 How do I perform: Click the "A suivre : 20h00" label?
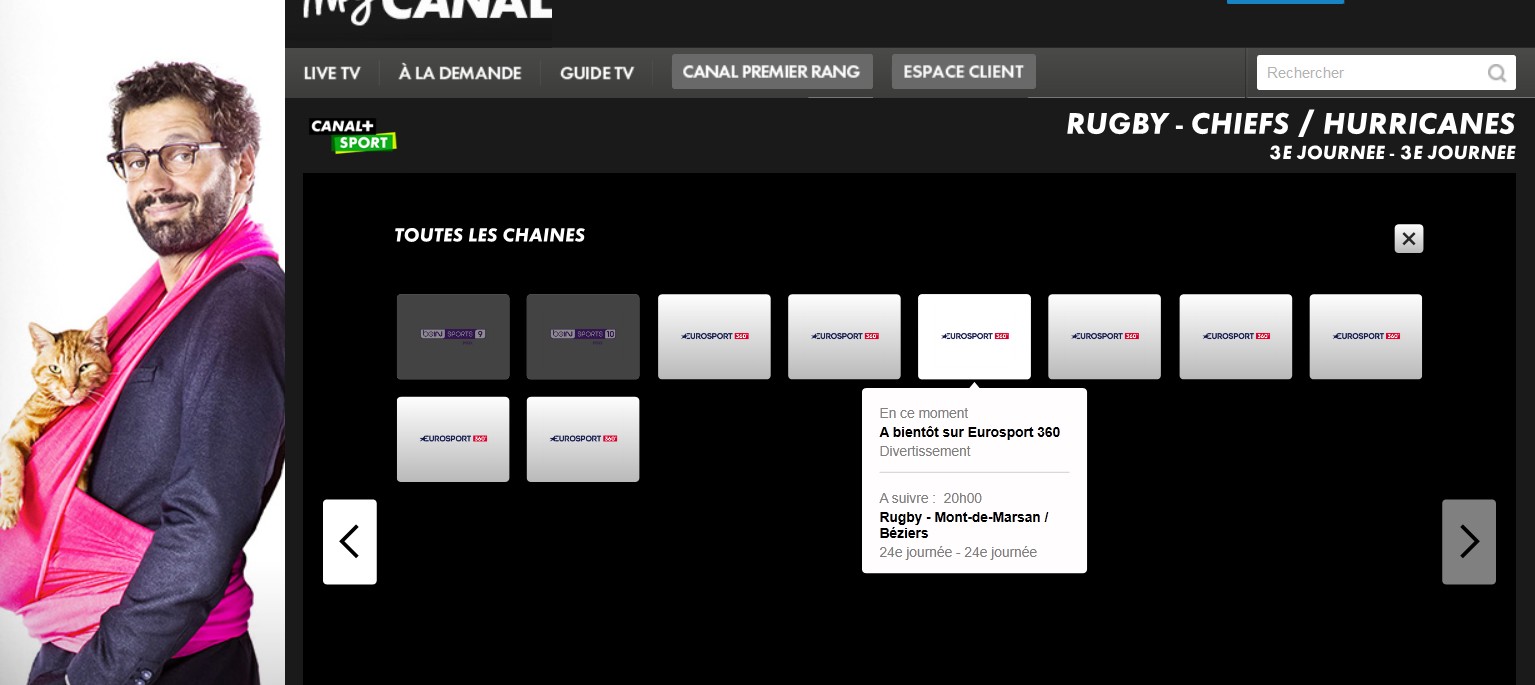click(x=931, y=498)
